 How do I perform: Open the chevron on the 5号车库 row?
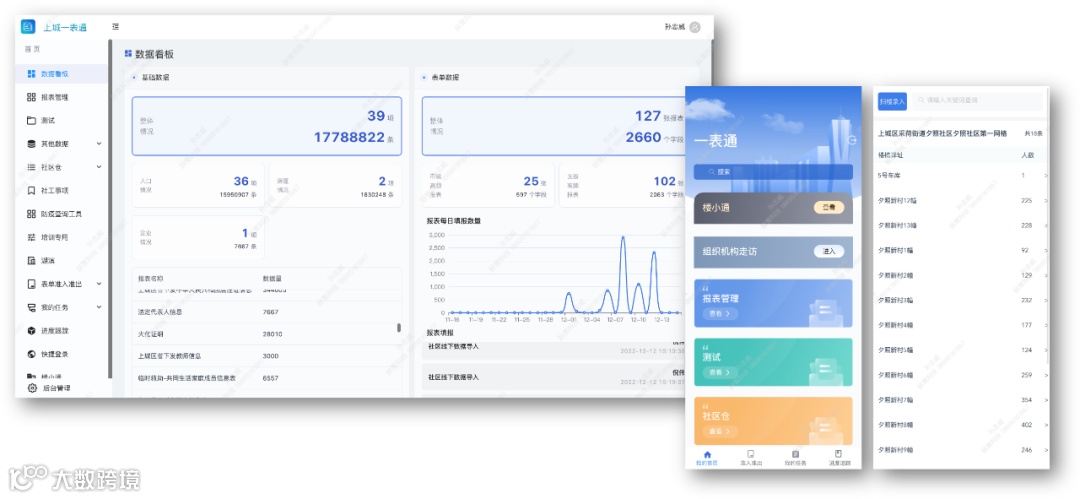pos(1046,176)
